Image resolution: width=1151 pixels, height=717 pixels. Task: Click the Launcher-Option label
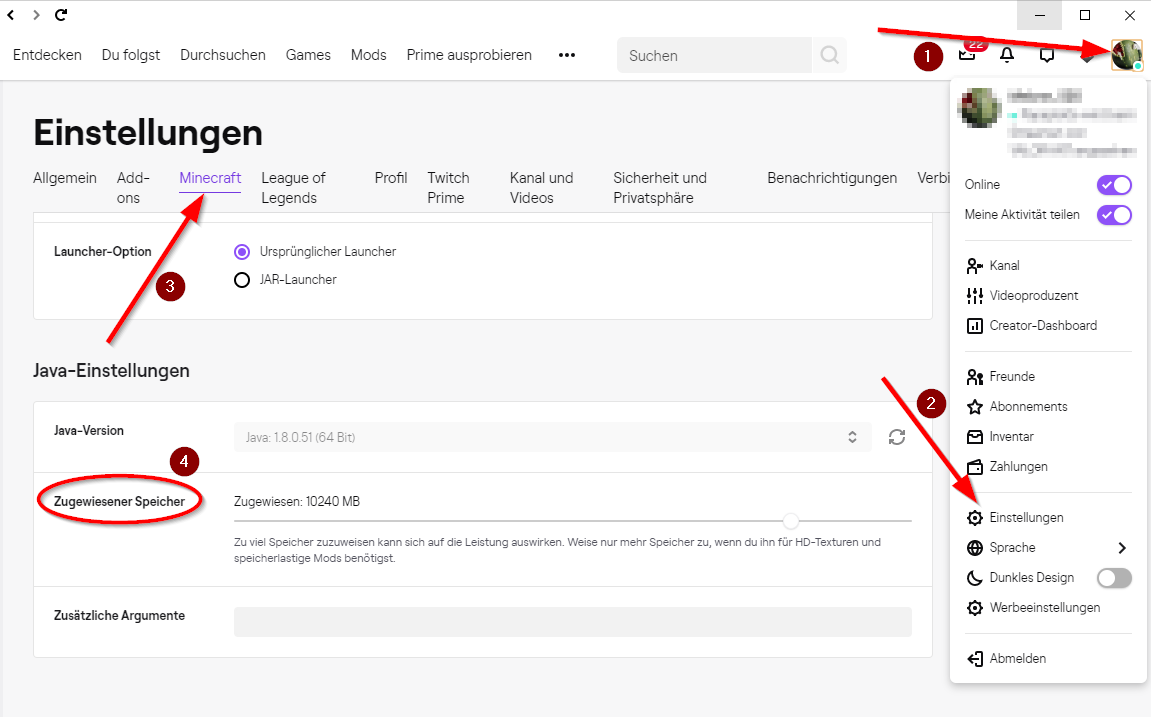coord(102,252)
